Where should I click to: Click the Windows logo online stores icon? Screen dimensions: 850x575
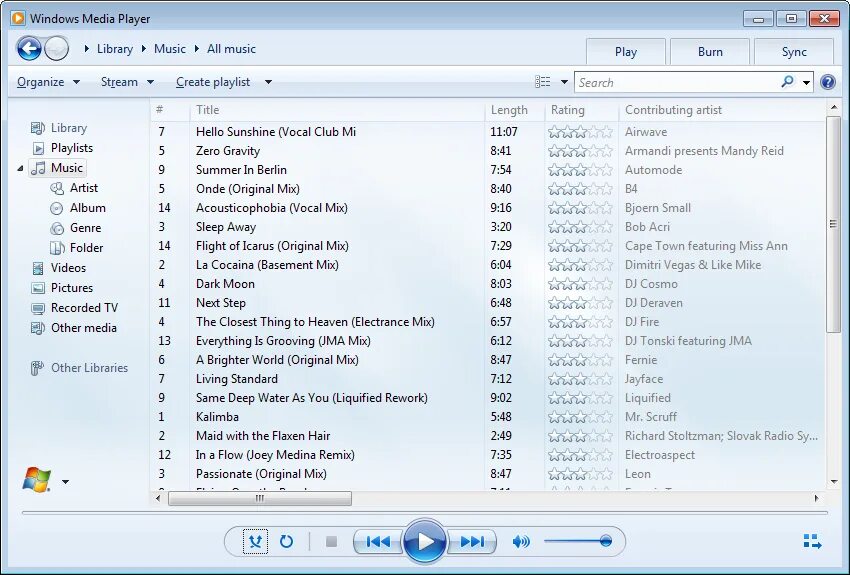tap(37, 480)
